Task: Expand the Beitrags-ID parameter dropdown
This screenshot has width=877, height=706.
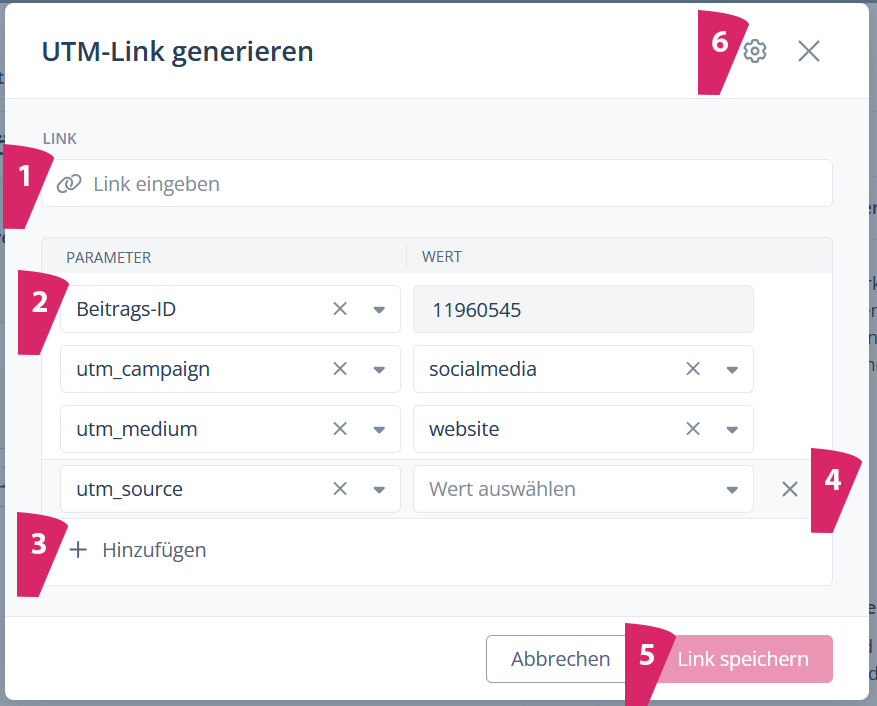Action: coord(379,310)
